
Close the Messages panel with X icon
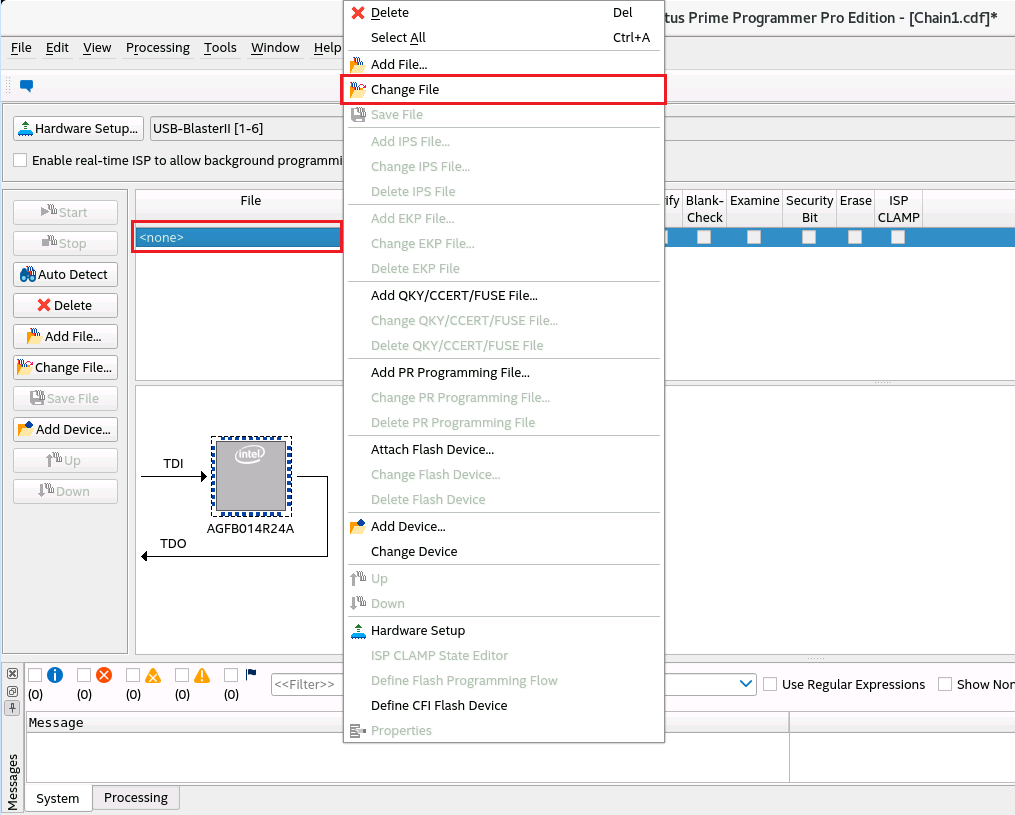pyautogui.click(x=12, y=674)
